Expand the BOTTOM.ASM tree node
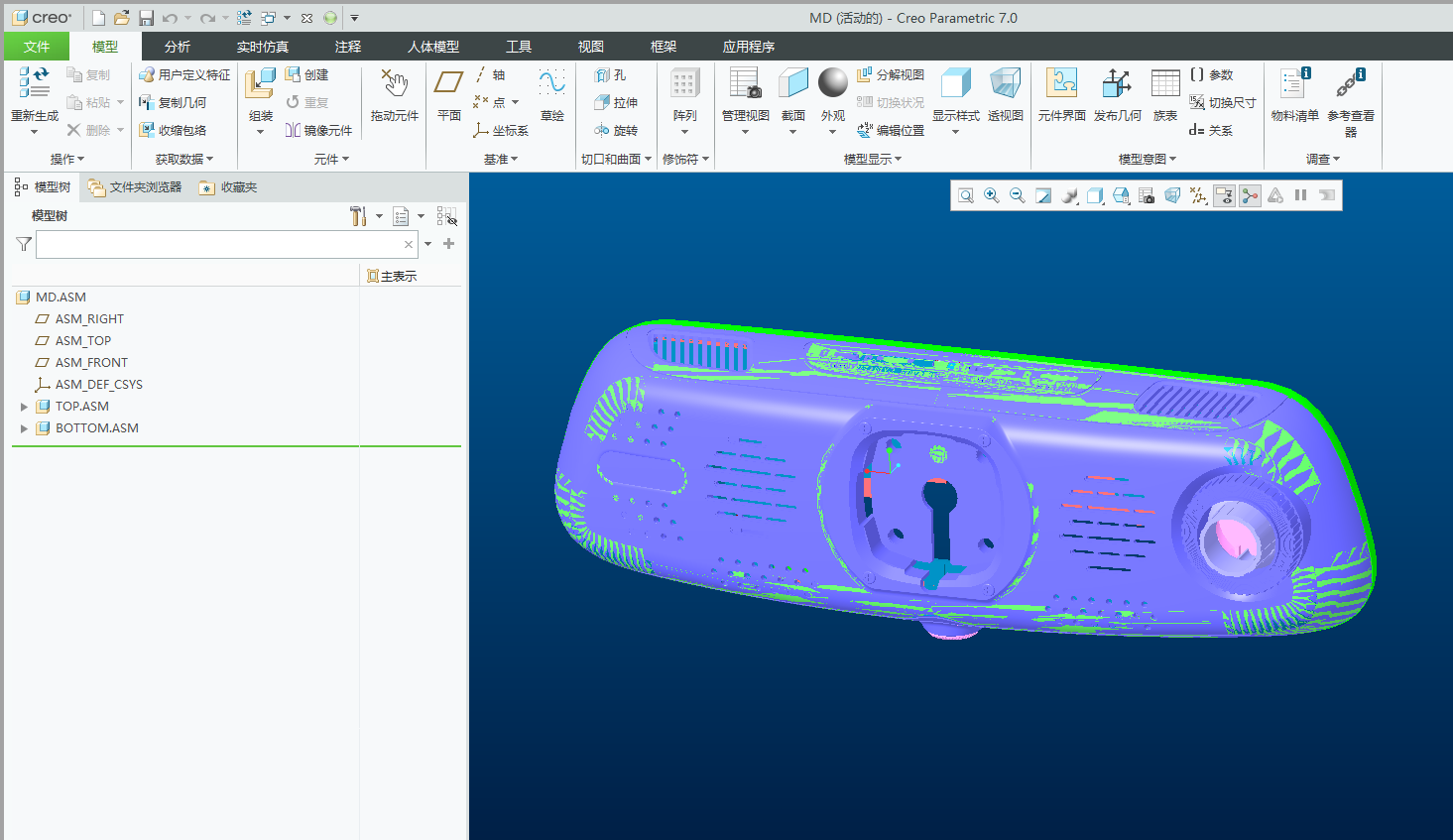This screenshot has width=1453, height=840. [24, 428]
